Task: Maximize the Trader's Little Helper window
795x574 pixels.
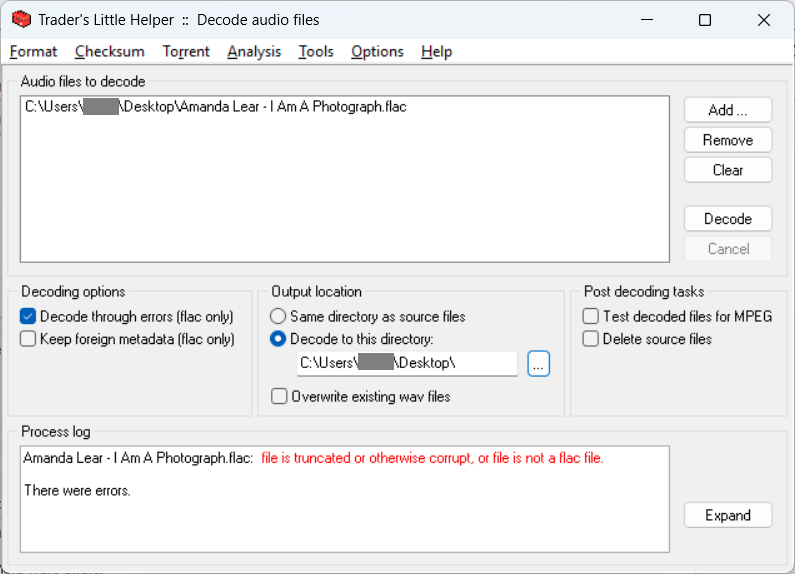Action: (705, 20)
